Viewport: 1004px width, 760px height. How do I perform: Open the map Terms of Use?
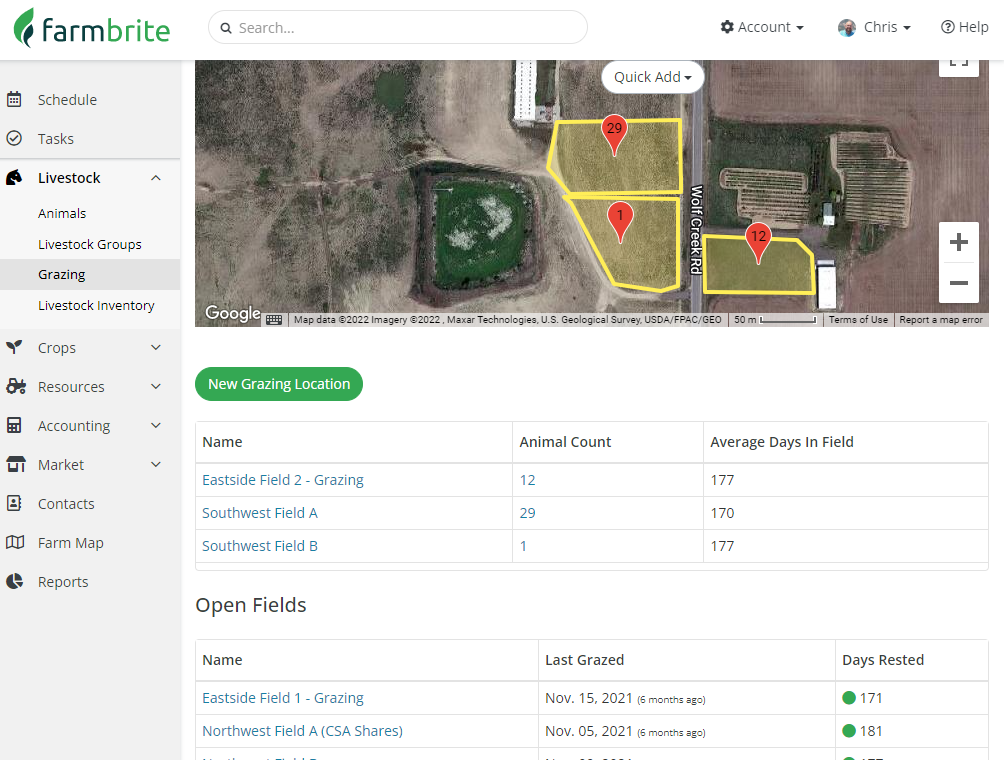click(858, 319)
